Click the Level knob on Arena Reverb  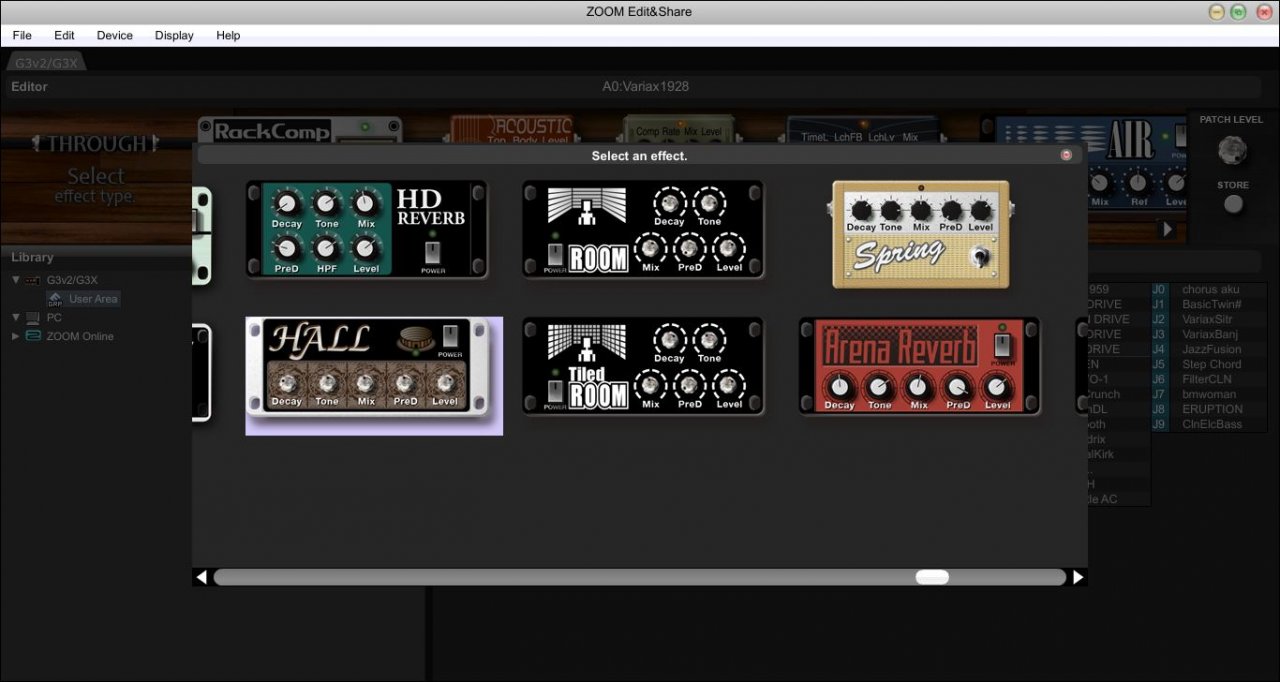click(997, 386)
